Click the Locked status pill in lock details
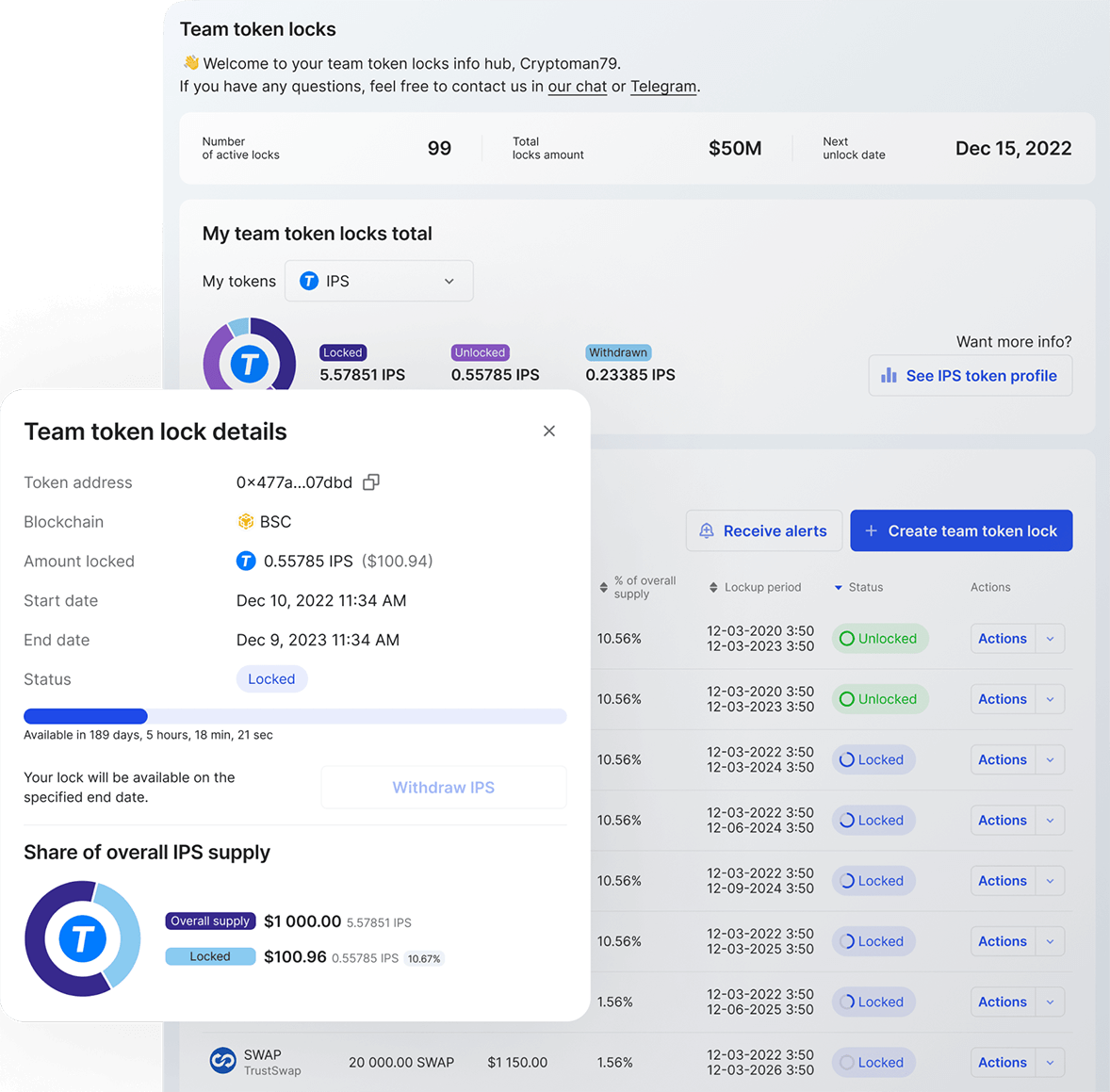 point(271,678)
